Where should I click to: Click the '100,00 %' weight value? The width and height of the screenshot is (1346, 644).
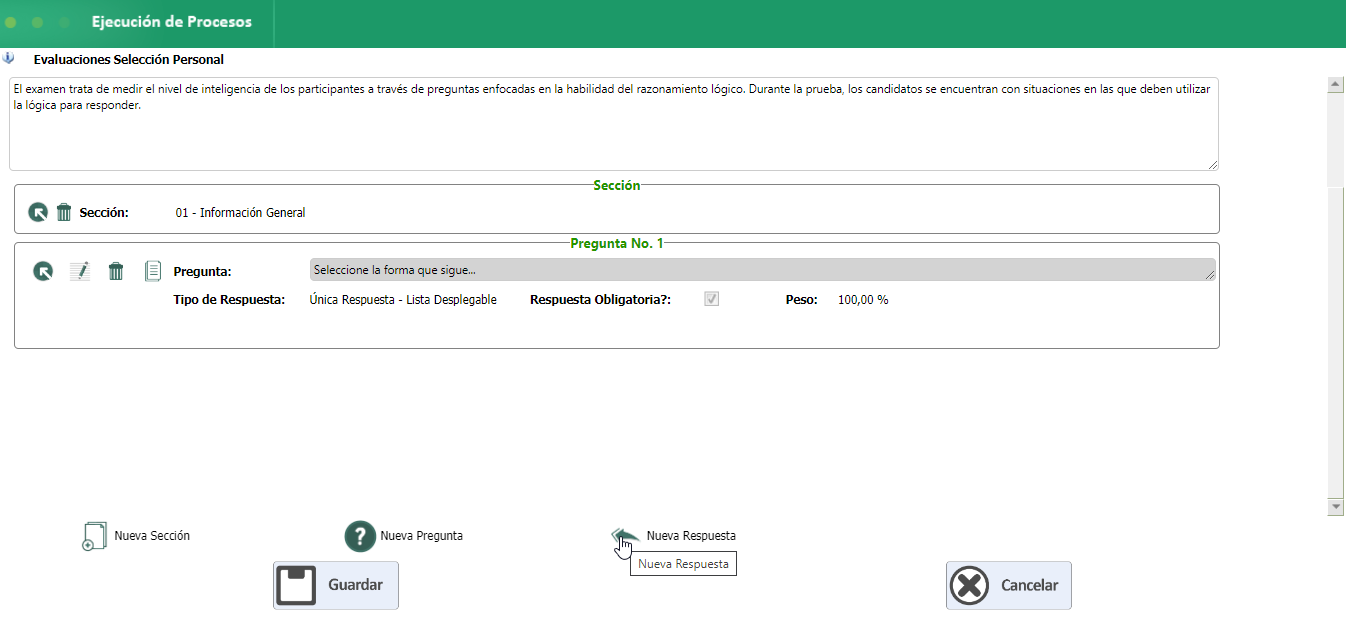pyautogui.click(x=863, y=300)
